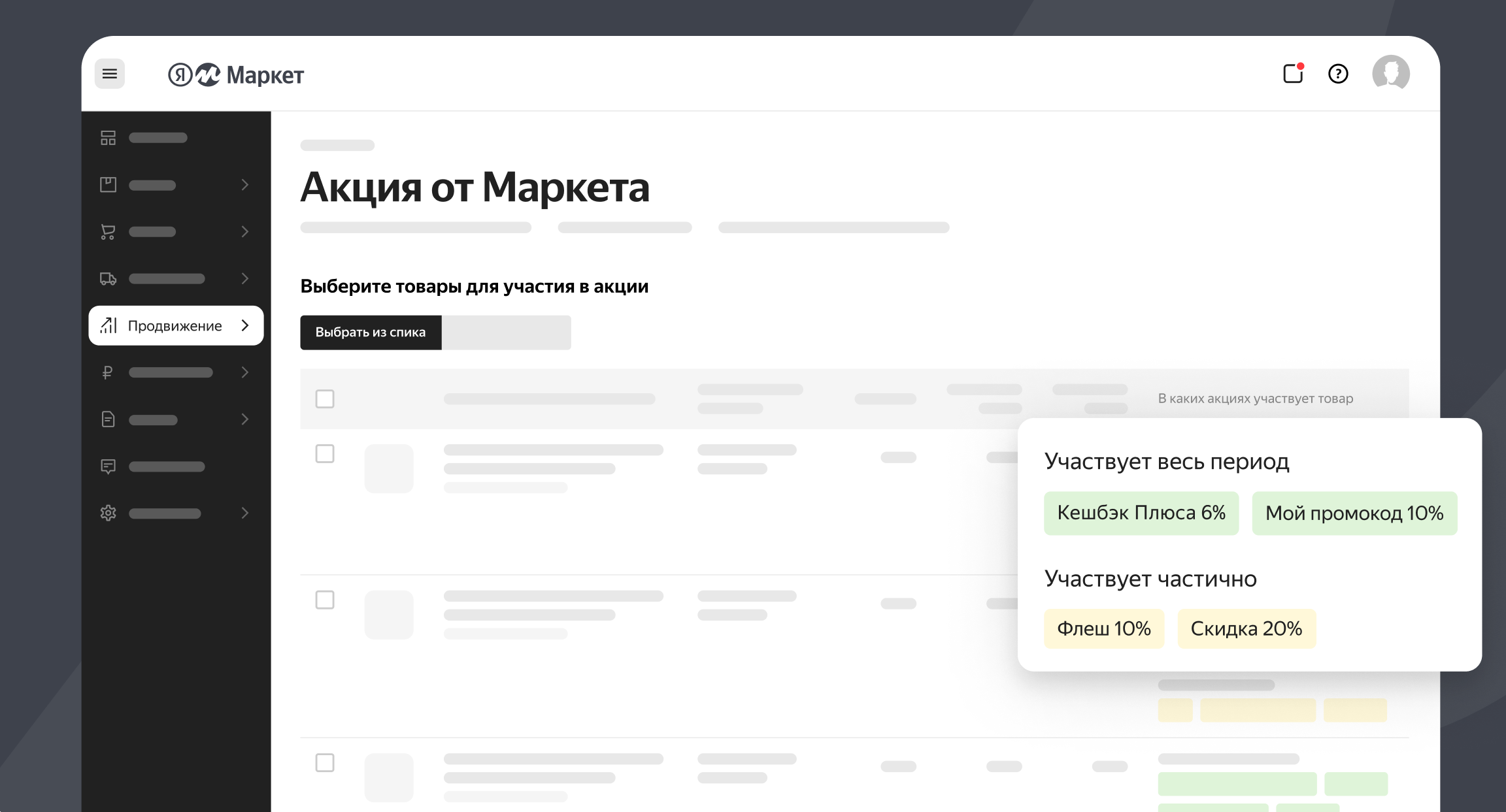
Task: Click the Yandex Market logo
Action: 236,75
